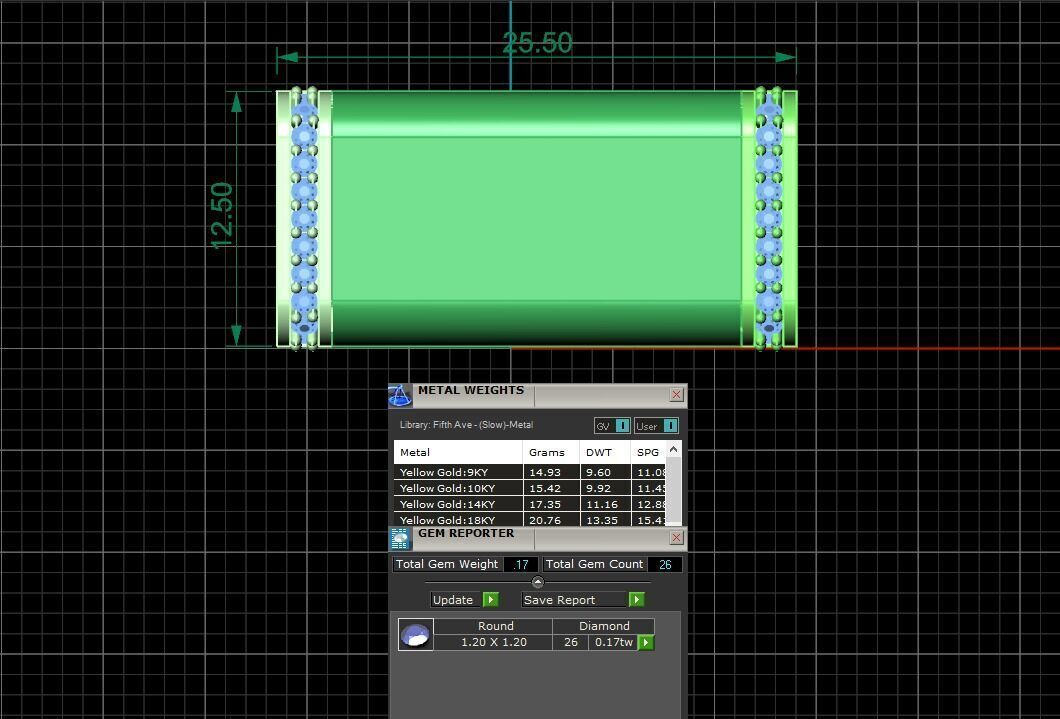Close the Gem Reporter panel
This screenshot has width=1060, height=719.
point(676,537)
